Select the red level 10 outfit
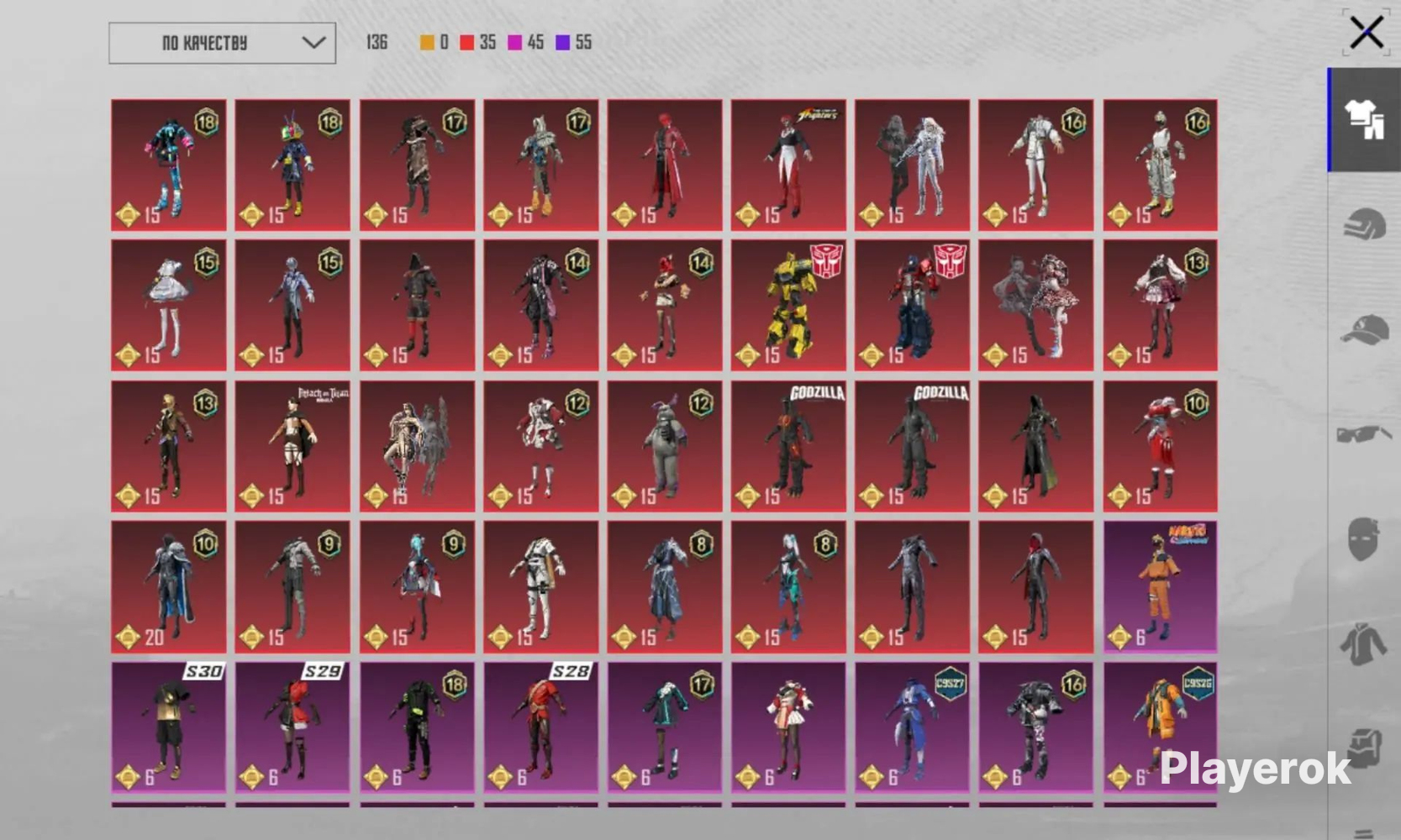Image resolution: width=1401 pixels, height=840 pixels. [1160, 446]
